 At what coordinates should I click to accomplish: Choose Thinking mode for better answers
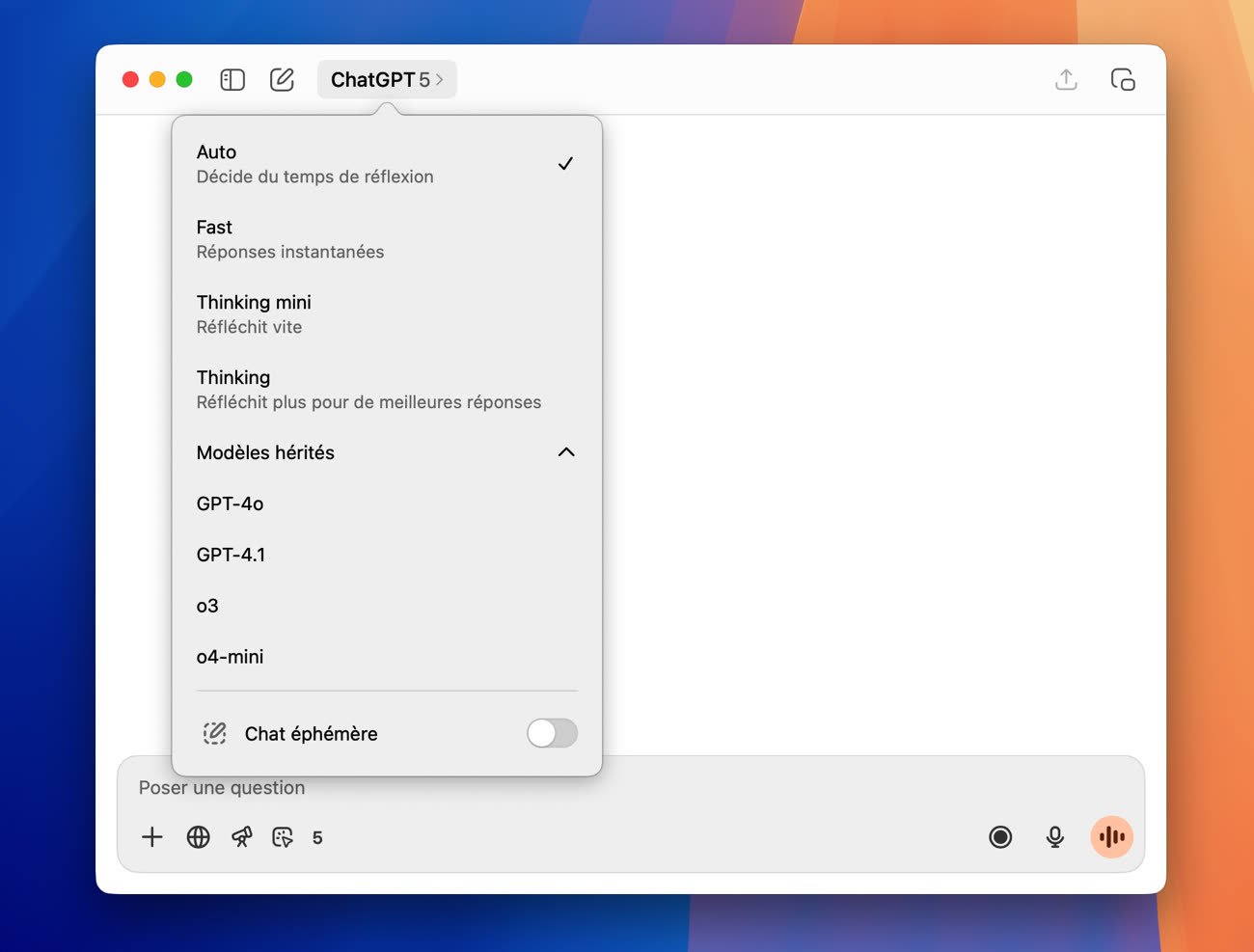(387, 390)
